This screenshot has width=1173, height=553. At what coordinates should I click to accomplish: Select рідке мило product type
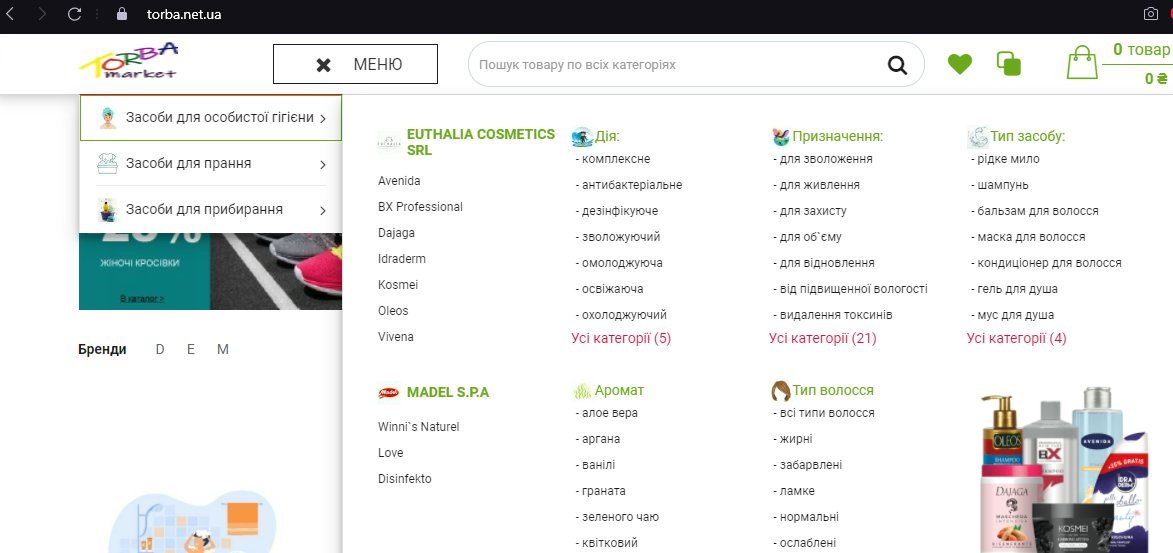(x=1005, y=159)
